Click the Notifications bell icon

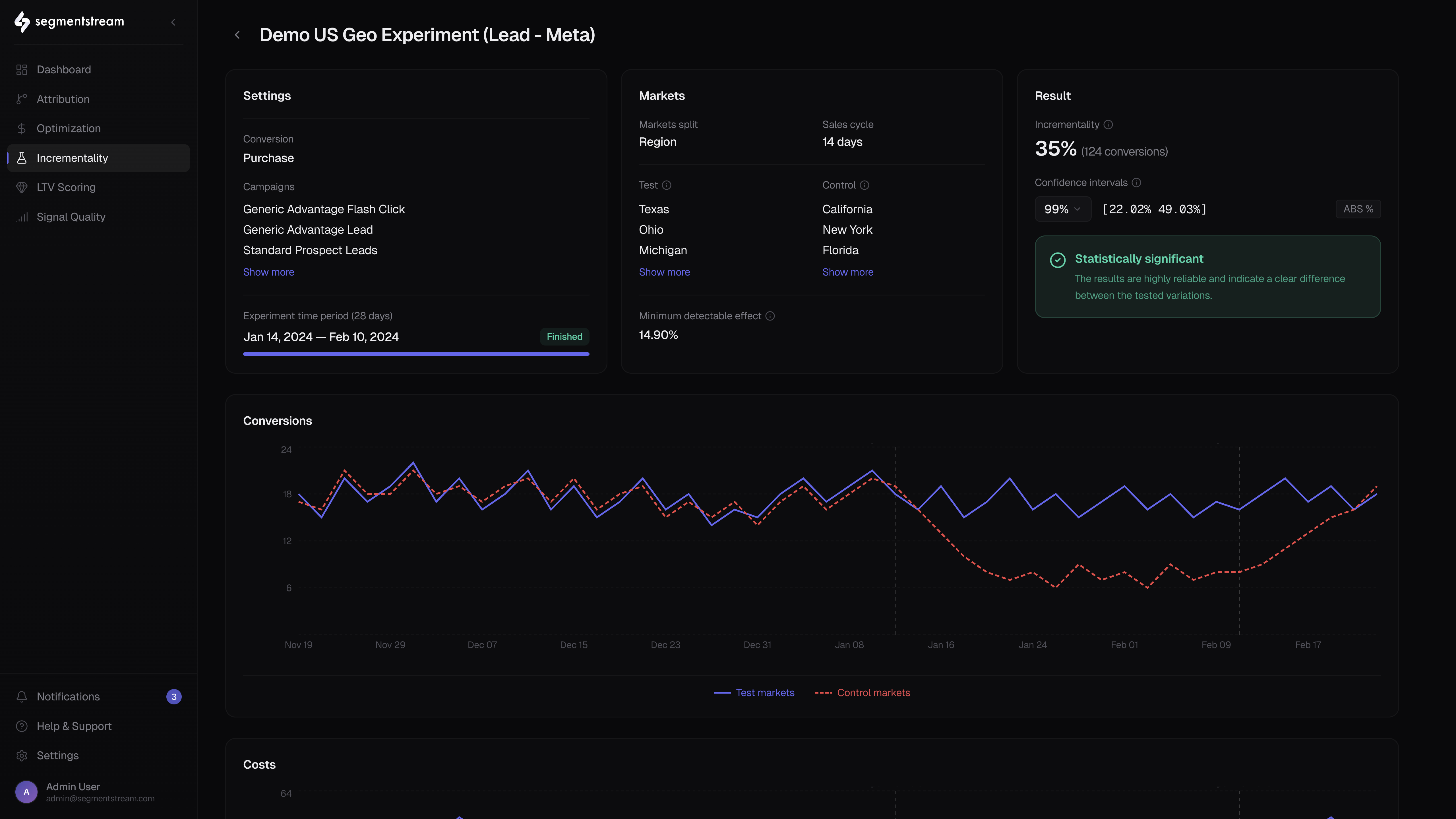(22, 696)
